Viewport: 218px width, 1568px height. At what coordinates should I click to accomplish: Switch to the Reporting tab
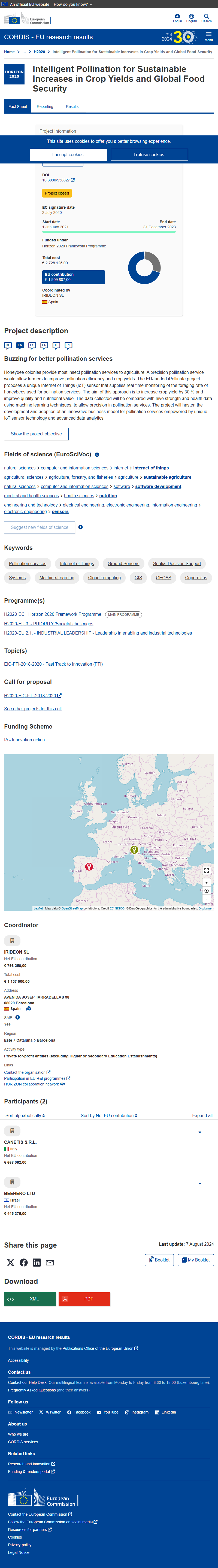pos(45,107)
